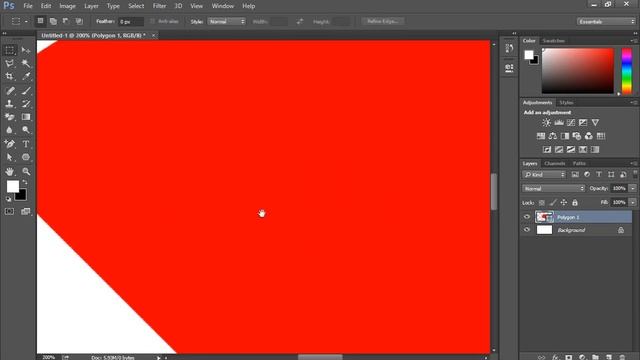Add a Photo Filter adjustment
Image resolution: width=640 pixels, height=360 pixels.
pos(577,136)
